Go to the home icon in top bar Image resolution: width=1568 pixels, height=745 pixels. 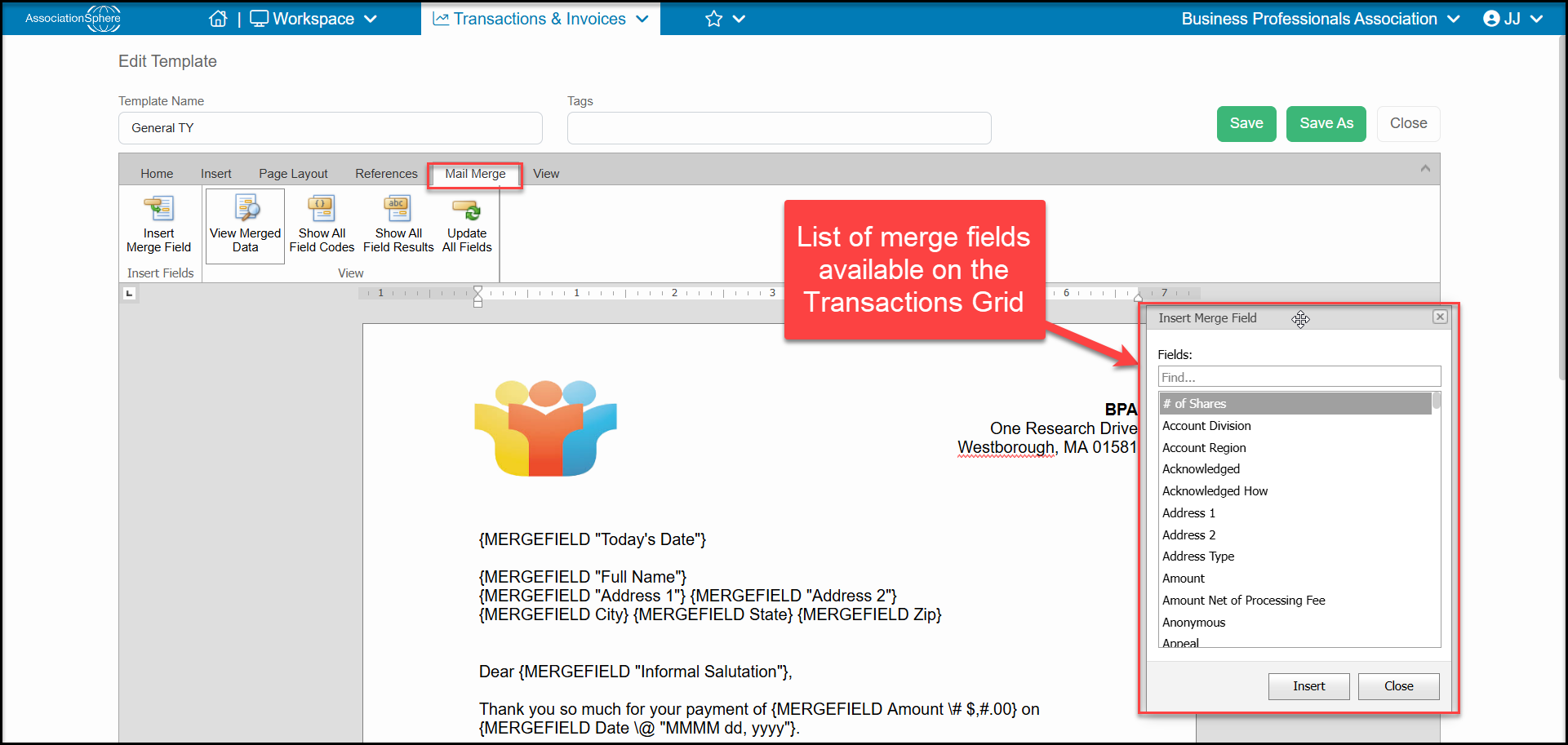pos(218,19)
